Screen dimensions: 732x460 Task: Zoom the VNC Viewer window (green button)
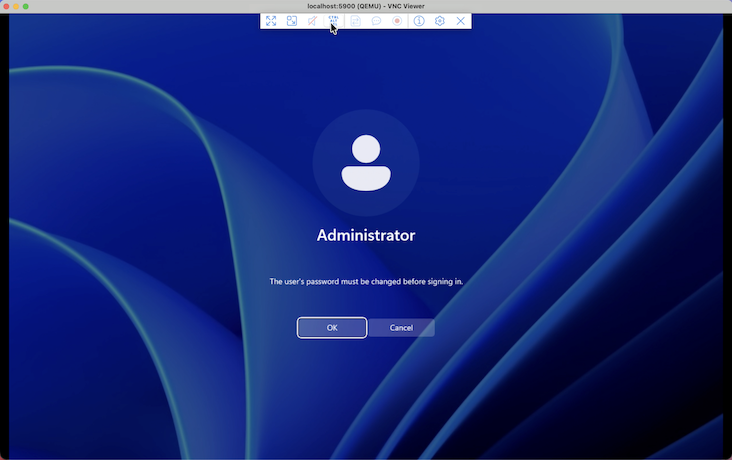tap(26, 6)
